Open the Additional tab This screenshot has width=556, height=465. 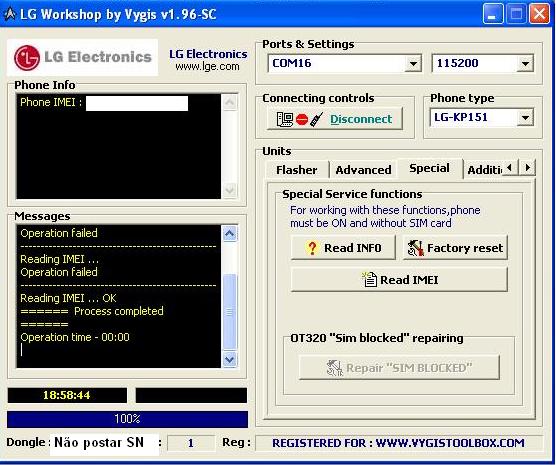[484, 170]
